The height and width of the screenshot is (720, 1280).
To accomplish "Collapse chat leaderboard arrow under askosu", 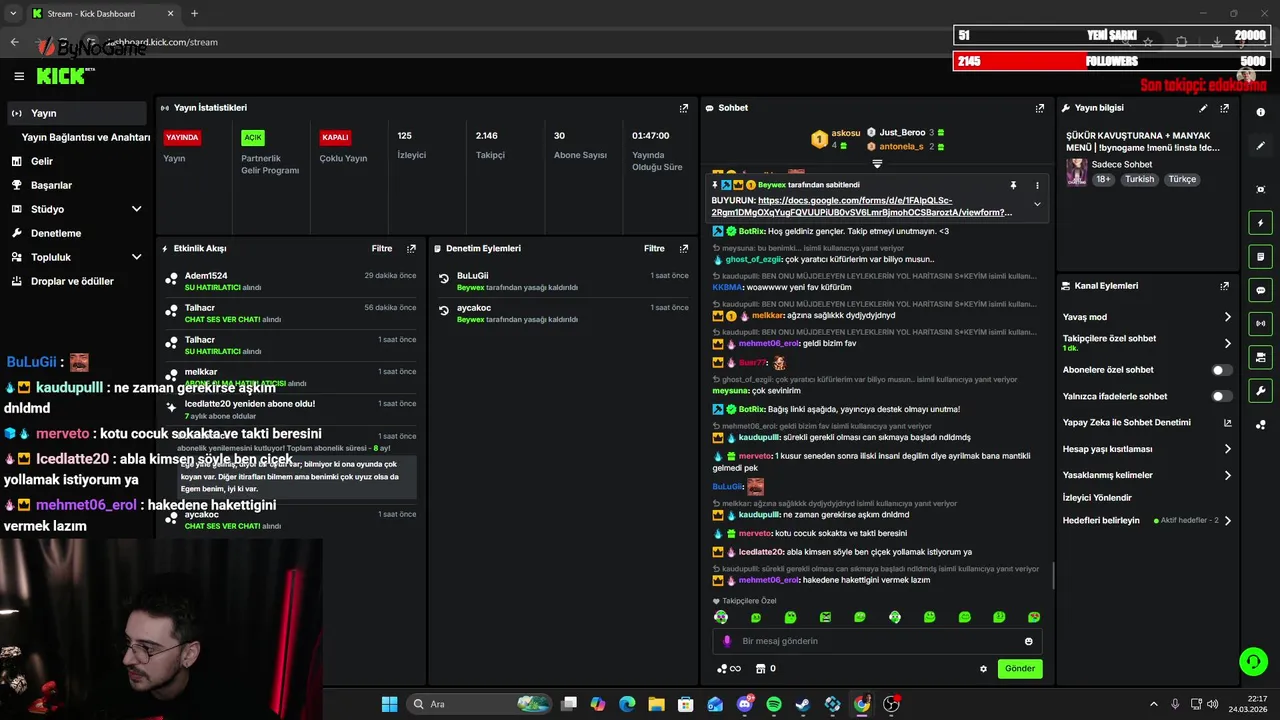I will coord(877,162).
